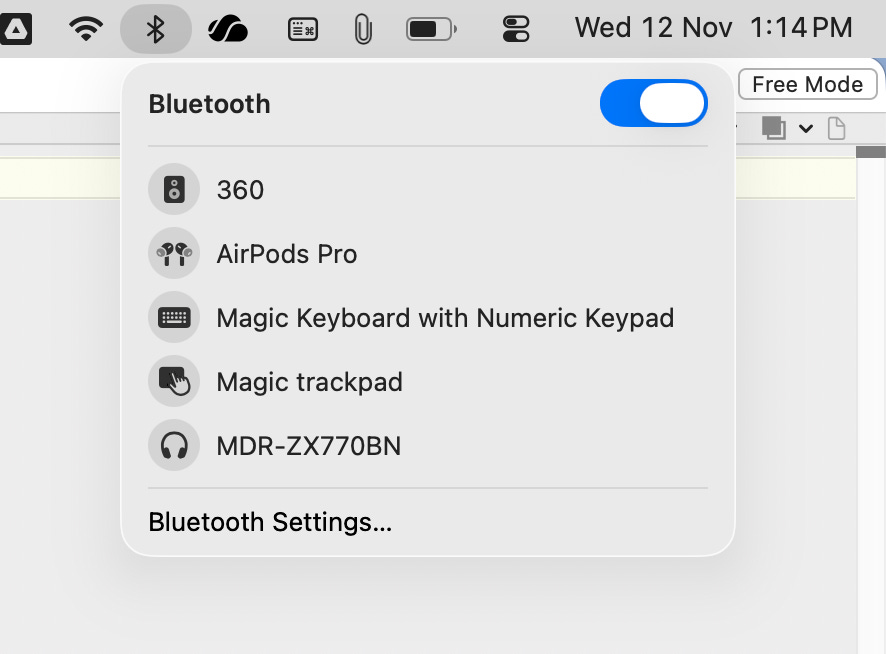Click the vertical scrollbar thumb at right

pyautogui.click(x=871, y=152)
